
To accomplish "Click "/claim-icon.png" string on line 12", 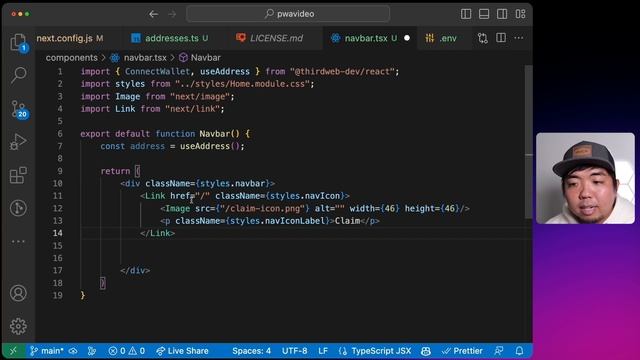I will tap(262, 208).
